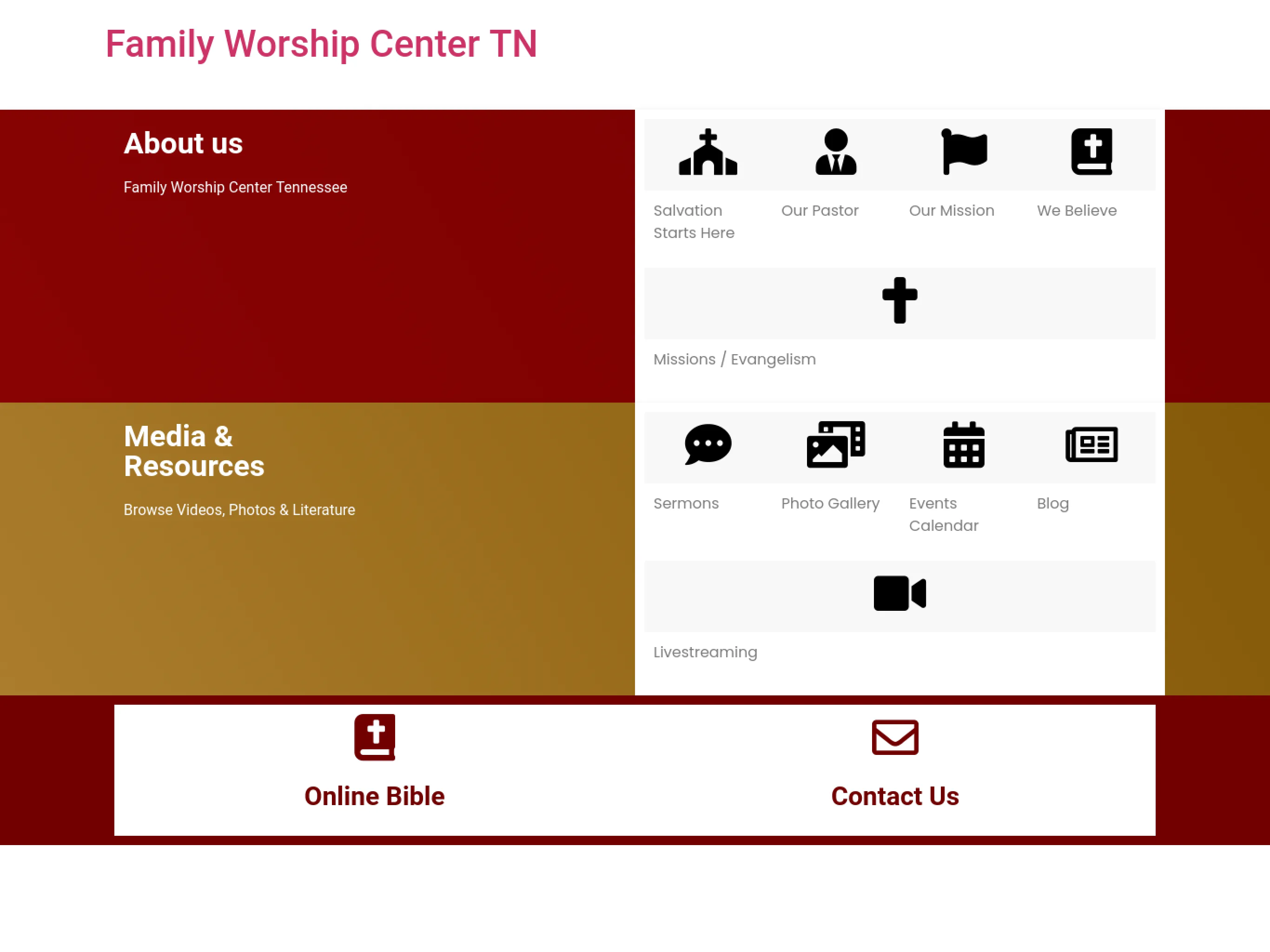The width and height of the screenshot is (1270, 952).
Task: Click the Online Bible book icon
Action: point(374,737)
